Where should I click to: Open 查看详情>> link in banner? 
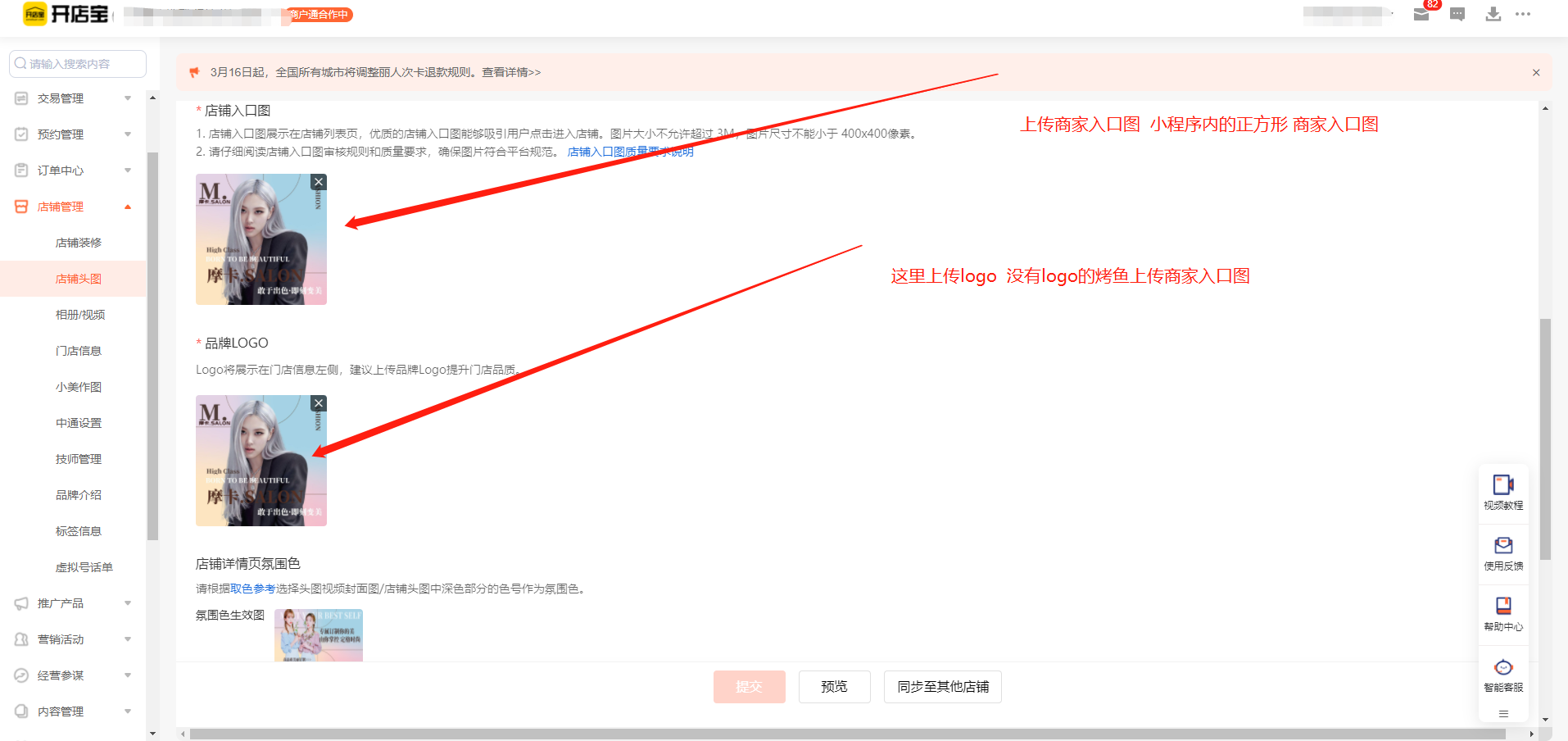tap(511, 72)
